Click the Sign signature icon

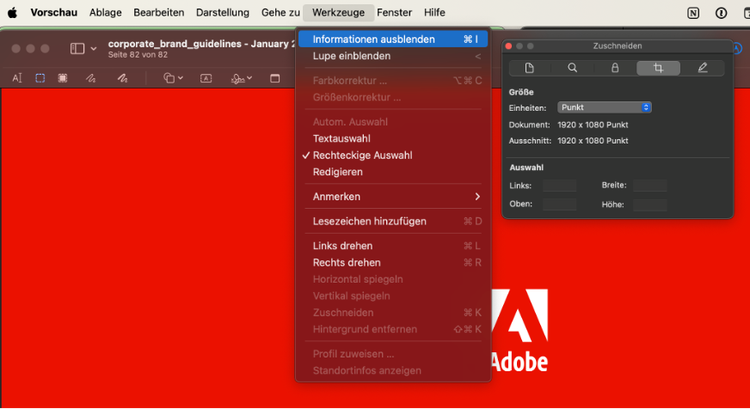coord(238,78)
